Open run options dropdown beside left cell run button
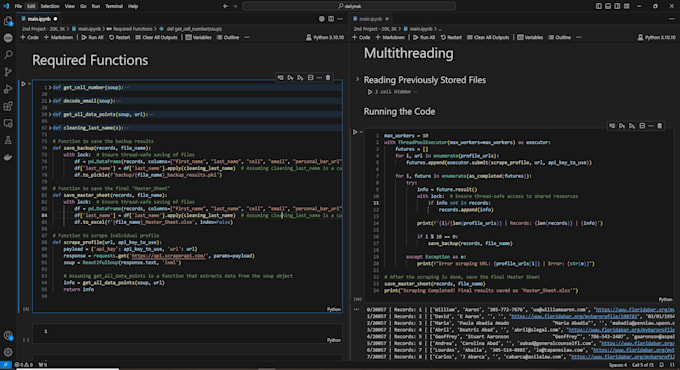The image size is (680, 370). (29, 84)
